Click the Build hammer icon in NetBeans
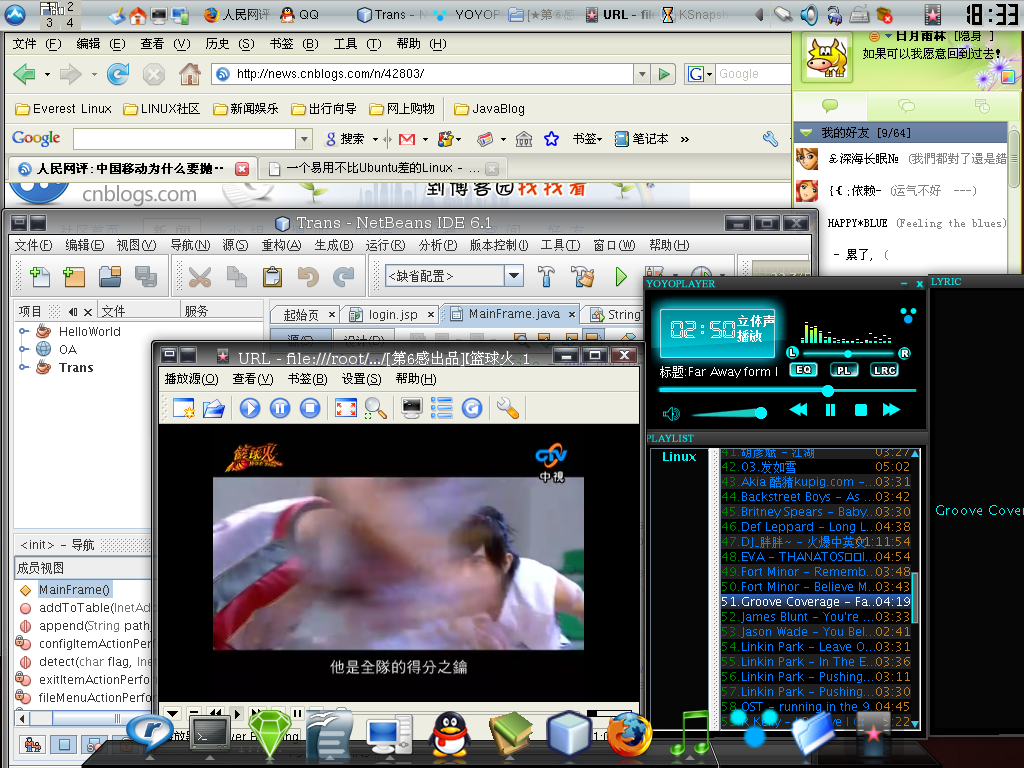This screenshot has width=1024, height=768. click(x=546, y=277)
